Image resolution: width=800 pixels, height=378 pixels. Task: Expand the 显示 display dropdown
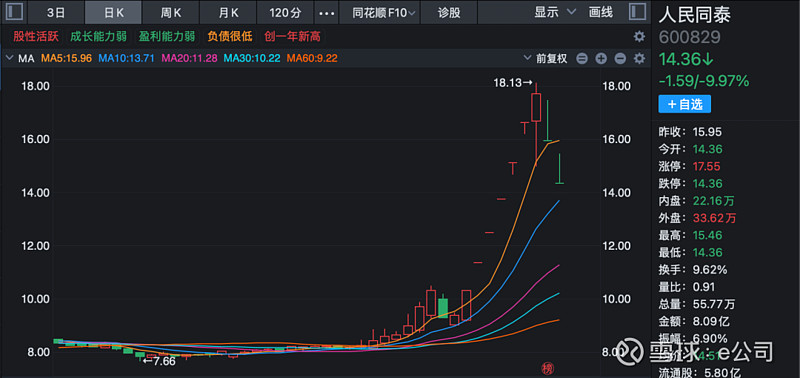(555, 12)
